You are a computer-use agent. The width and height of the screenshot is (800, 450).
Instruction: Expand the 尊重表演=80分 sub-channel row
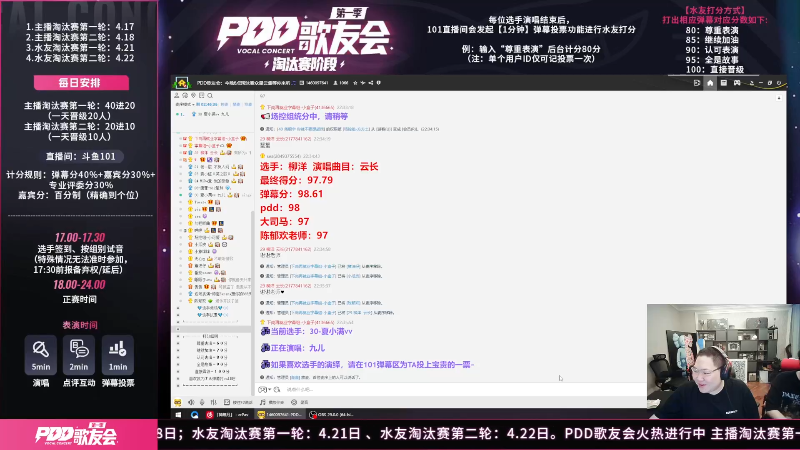[179, 344]
